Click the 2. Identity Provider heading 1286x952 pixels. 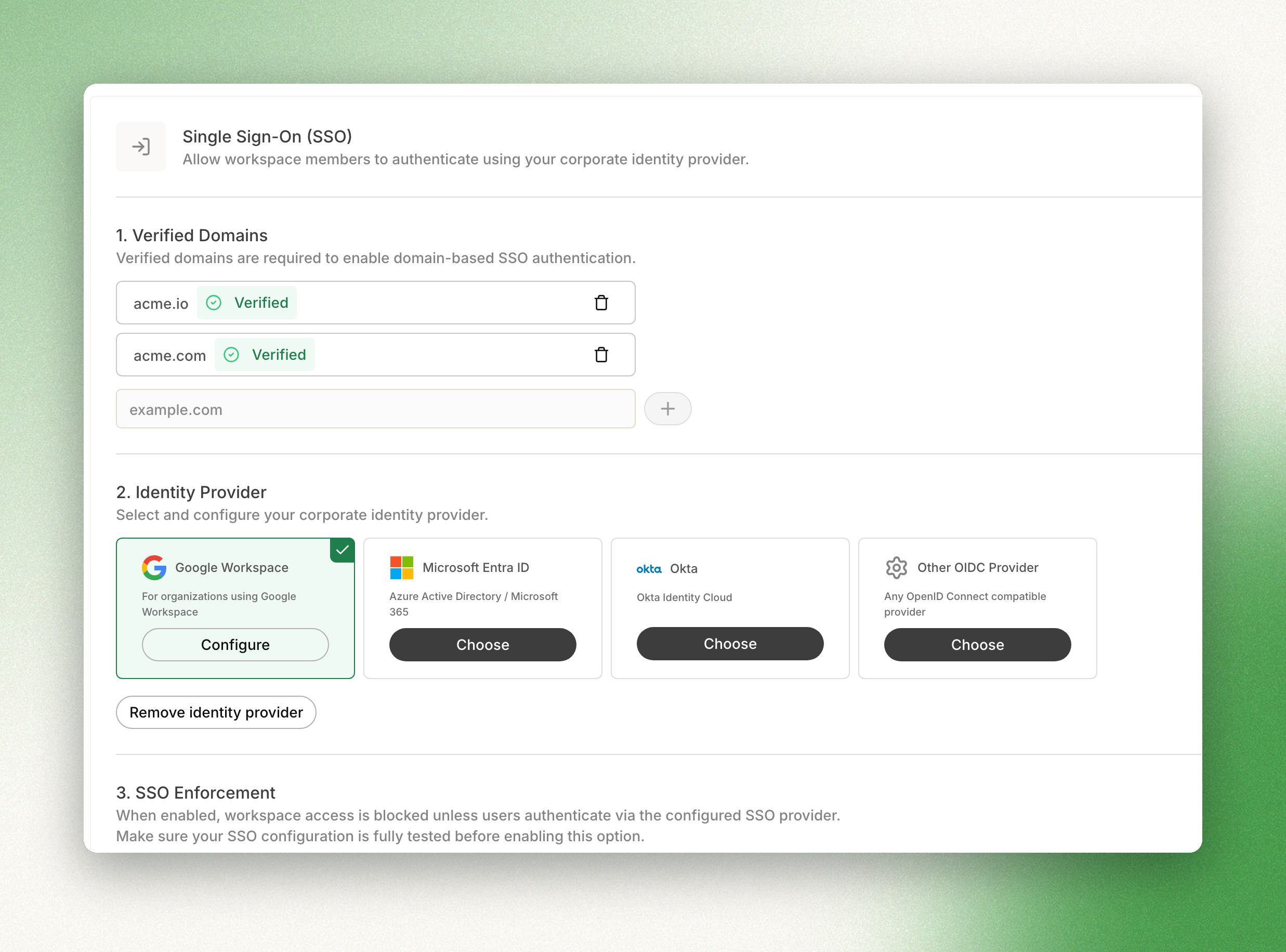click(x=191, y=492)
